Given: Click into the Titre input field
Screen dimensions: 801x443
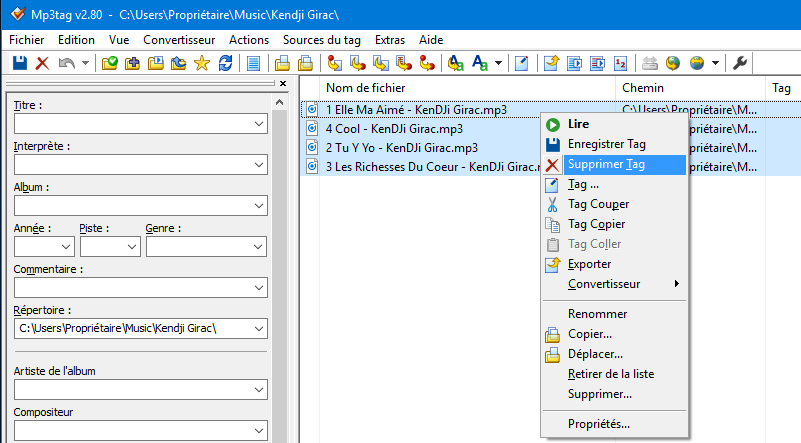Looking at the screenshot, I should pos(133,124).
